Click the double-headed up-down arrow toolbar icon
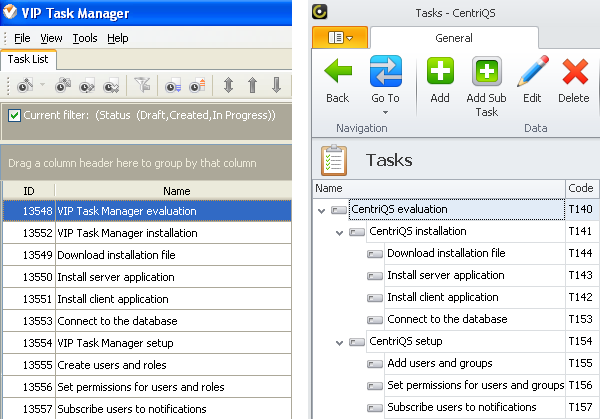This screenshot has height=419, width=600. (228, 85)
